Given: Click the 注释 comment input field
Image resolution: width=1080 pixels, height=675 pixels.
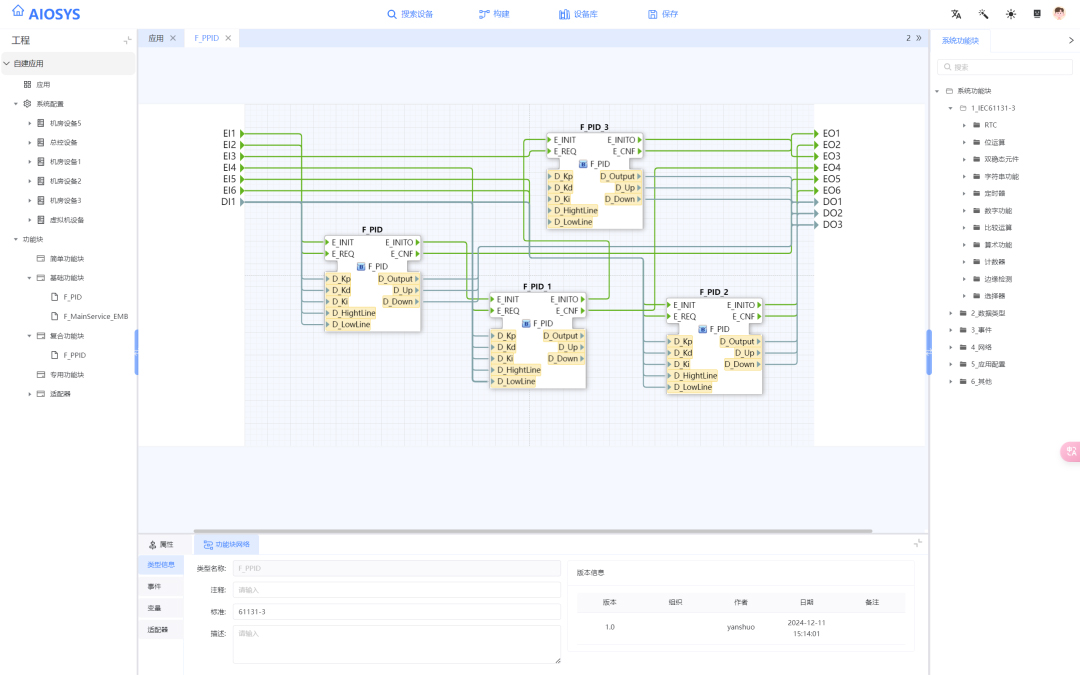Looking at the screenshot, I should pyautogui.click(x=397, y=590).
